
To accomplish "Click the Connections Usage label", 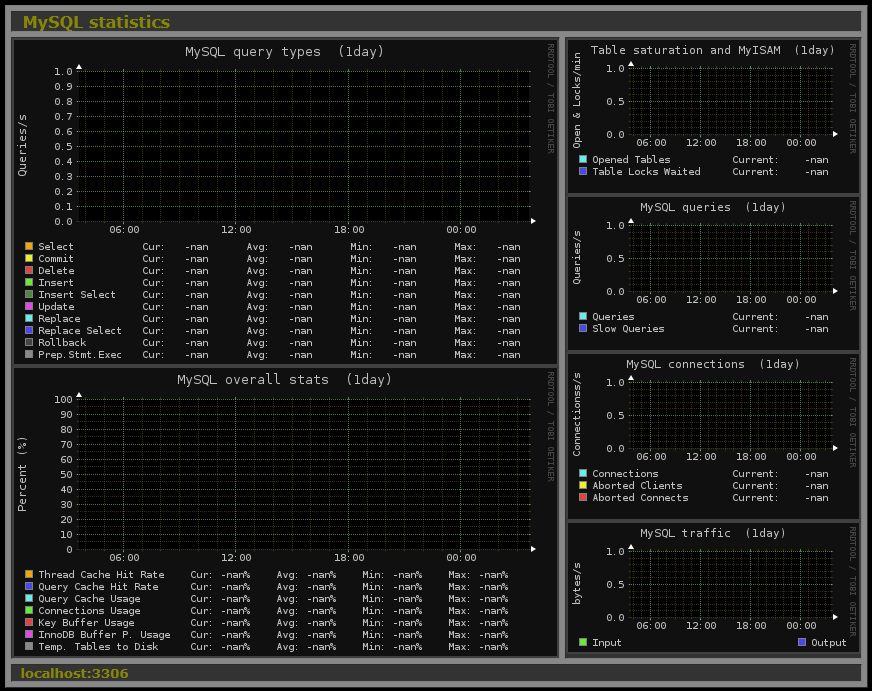I will click(89, 610).
